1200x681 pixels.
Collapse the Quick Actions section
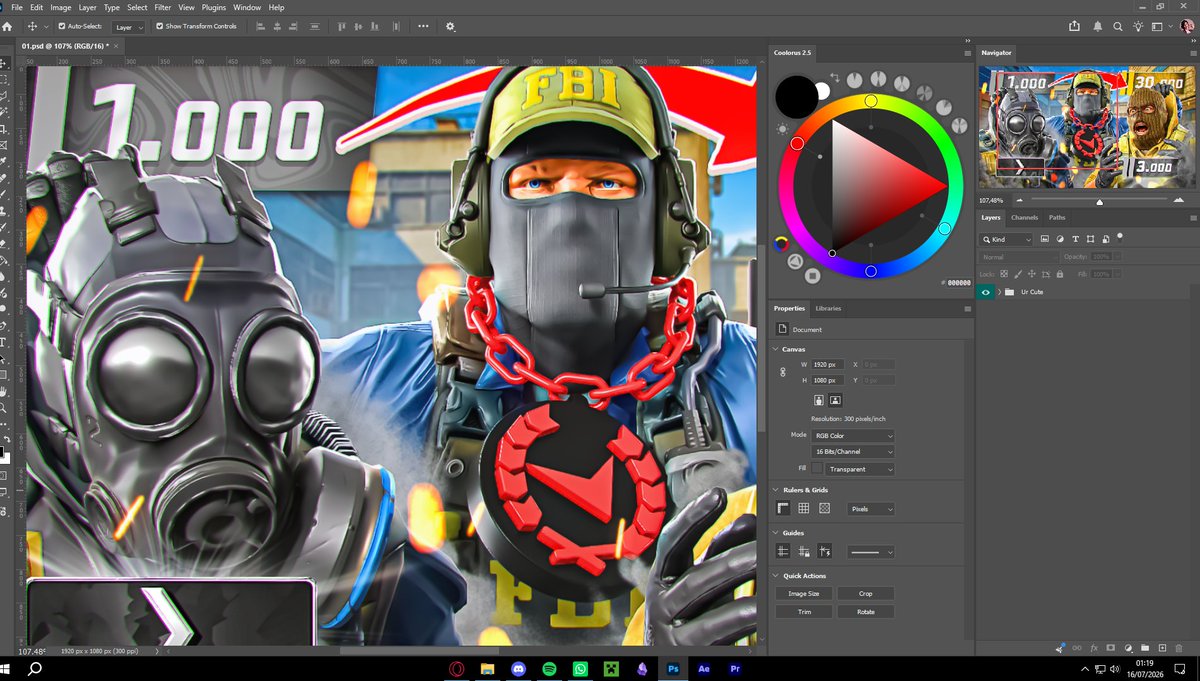776,576
